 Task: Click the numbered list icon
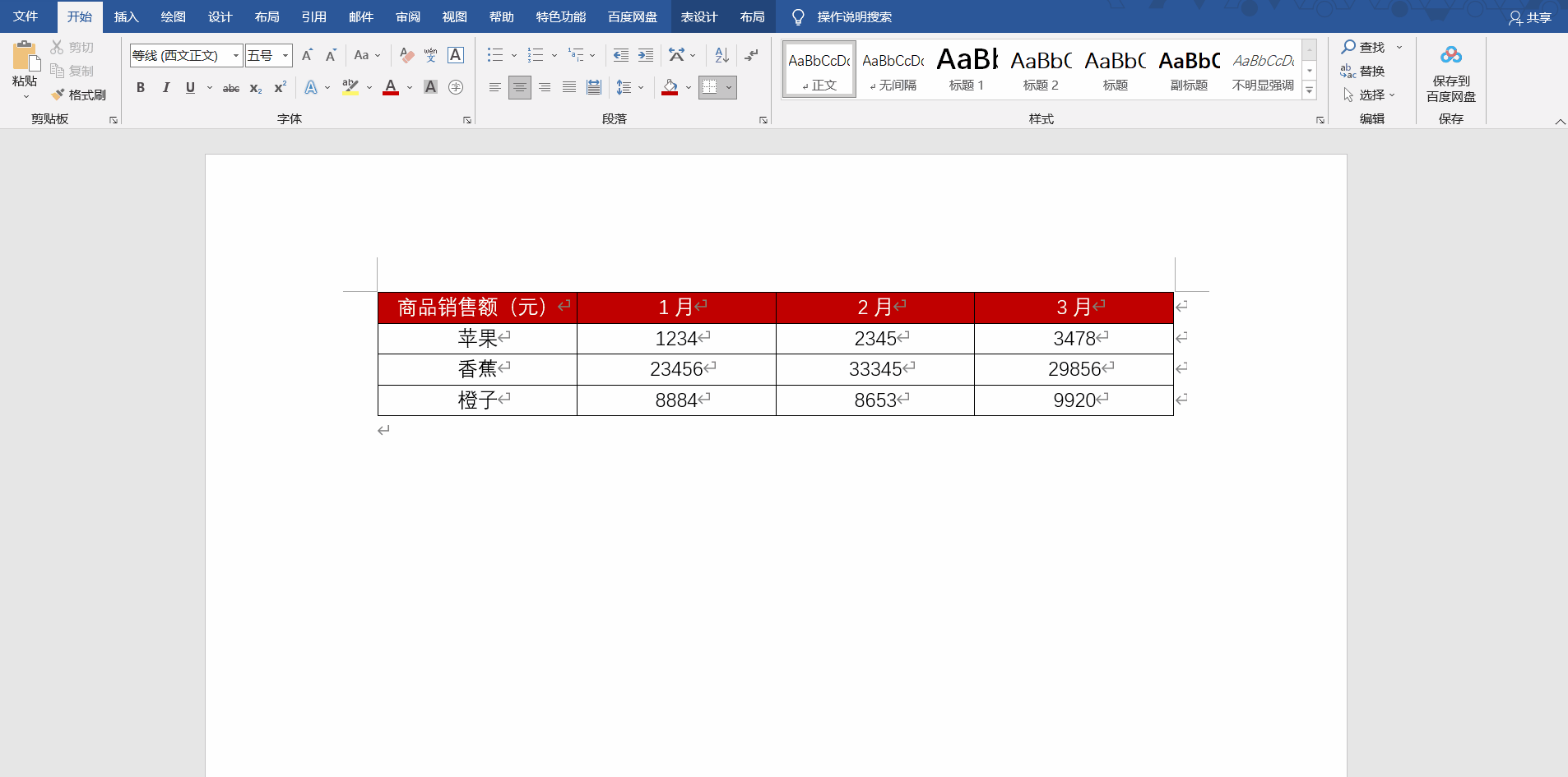tap(536, 55)
